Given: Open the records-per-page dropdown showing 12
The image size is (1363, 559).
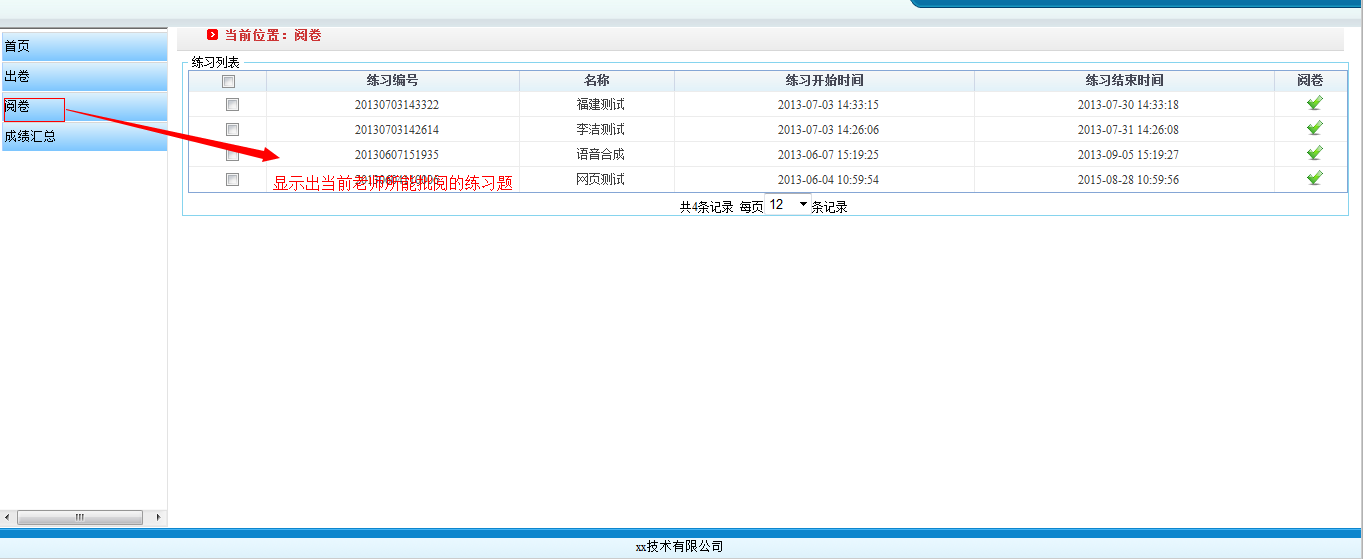Looking at the screenshot, I should click(787, 205).
